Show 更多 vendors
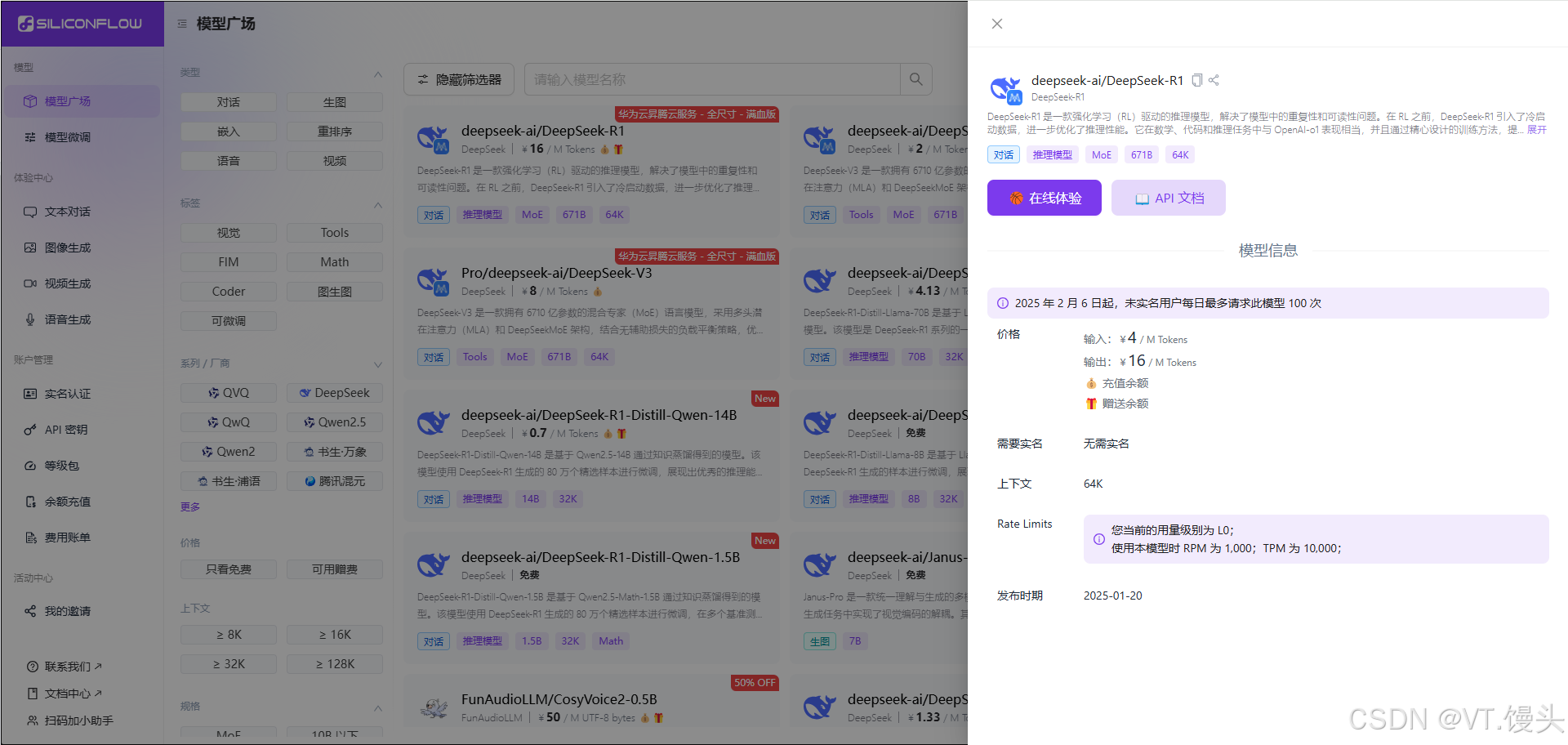Image resolution: width=1568 pixels, height=745 pixels. [x=190, y=507]
